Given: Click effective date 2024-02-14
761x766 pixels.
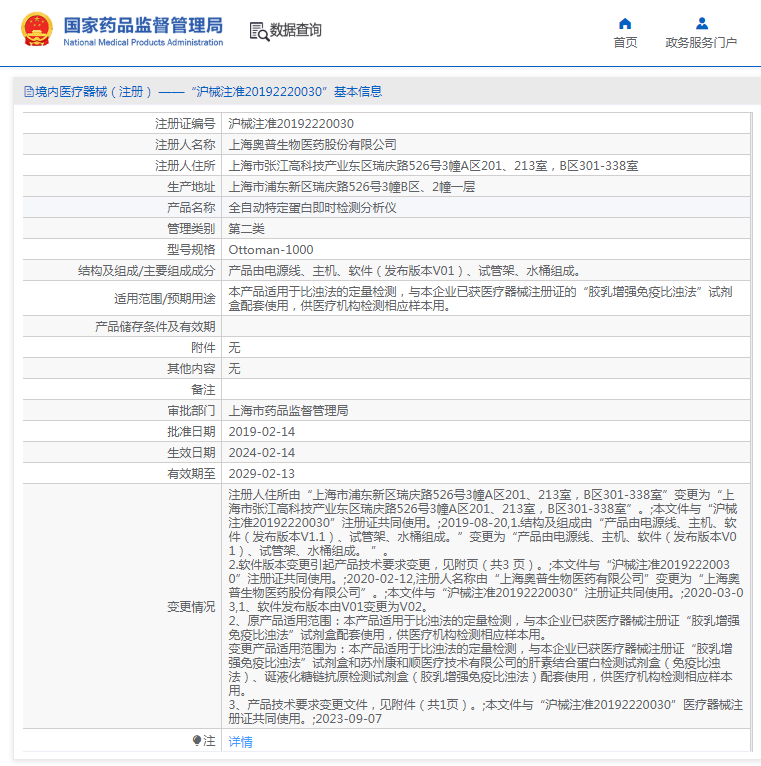Looking at the screenshot, I should (x=262, y=452).
